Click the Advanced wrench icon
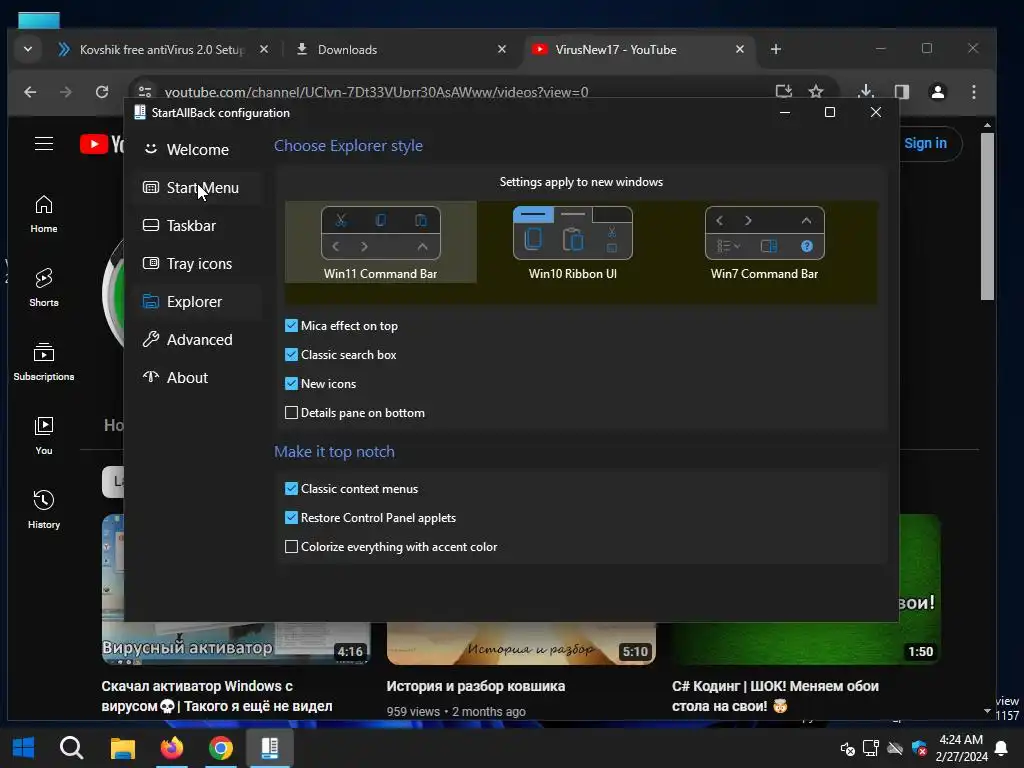This screenshot has width=1024, height=768. click(x=151, y=339)
